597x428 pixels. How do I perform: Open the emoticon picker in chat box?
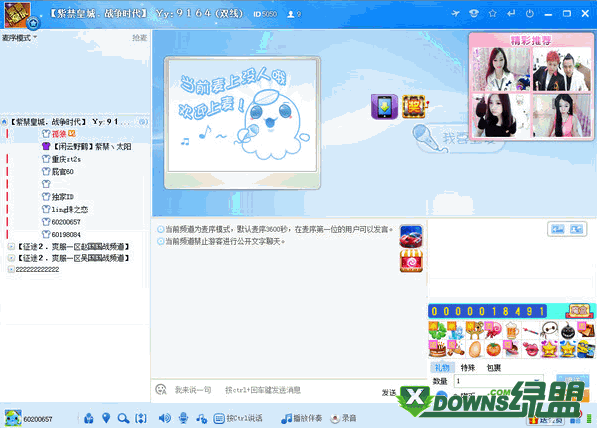click(x=161, y=390)
